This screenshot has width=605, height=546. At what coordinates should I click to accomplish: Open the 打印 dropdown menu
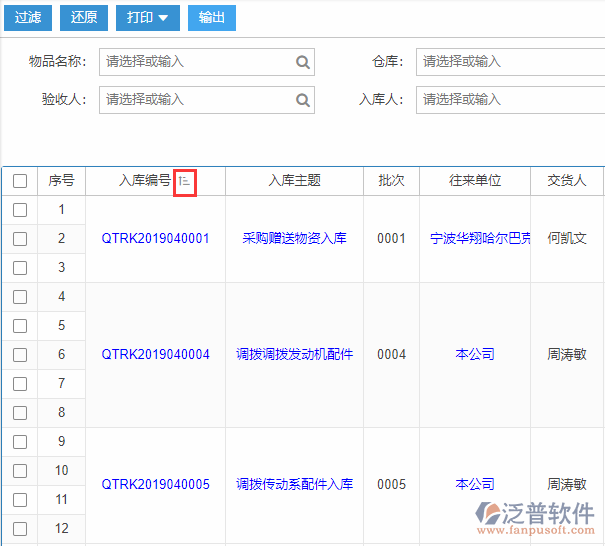(x=148, y=18)
